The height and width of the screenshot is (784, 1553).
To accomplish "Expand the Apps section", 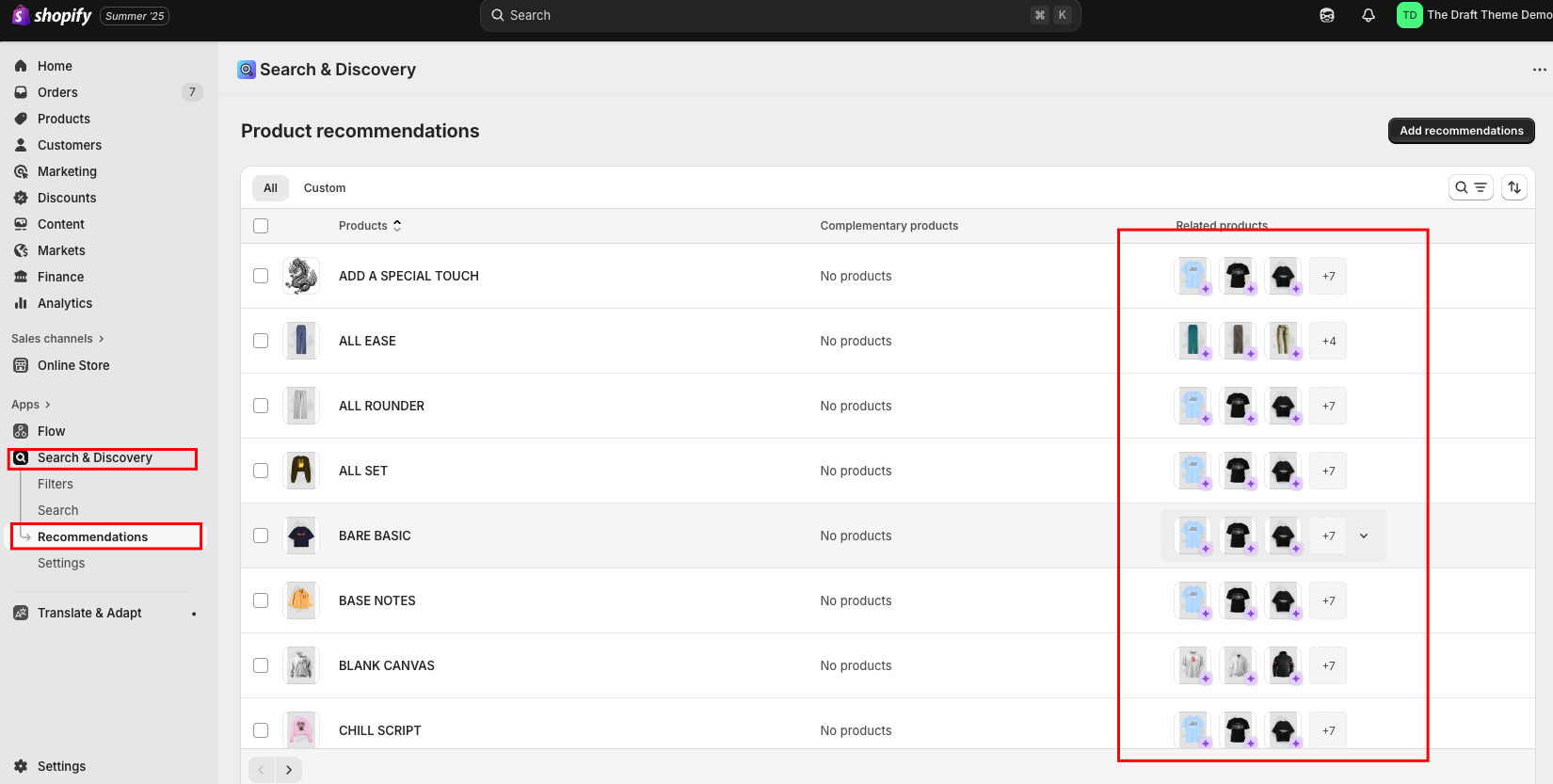I will tap(30, 405).
